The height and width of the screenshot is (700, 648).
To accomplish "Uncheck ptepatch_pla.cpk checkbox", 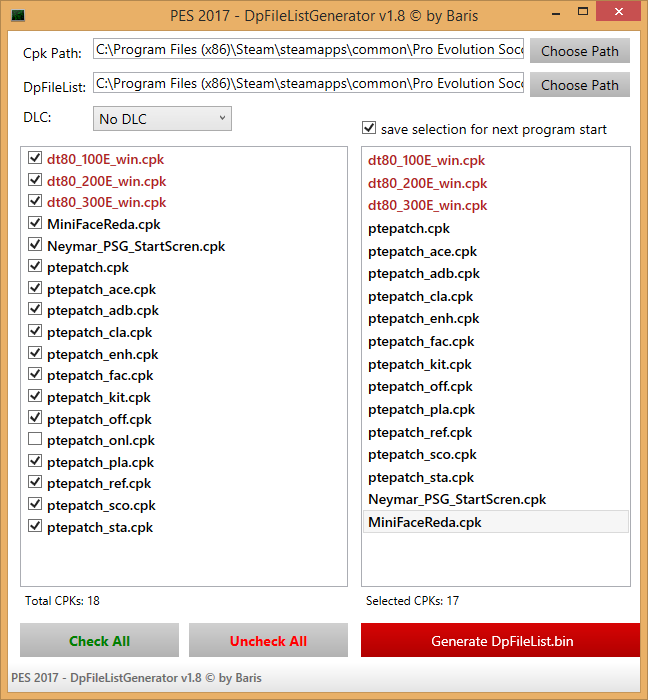I will pos(35,461).
